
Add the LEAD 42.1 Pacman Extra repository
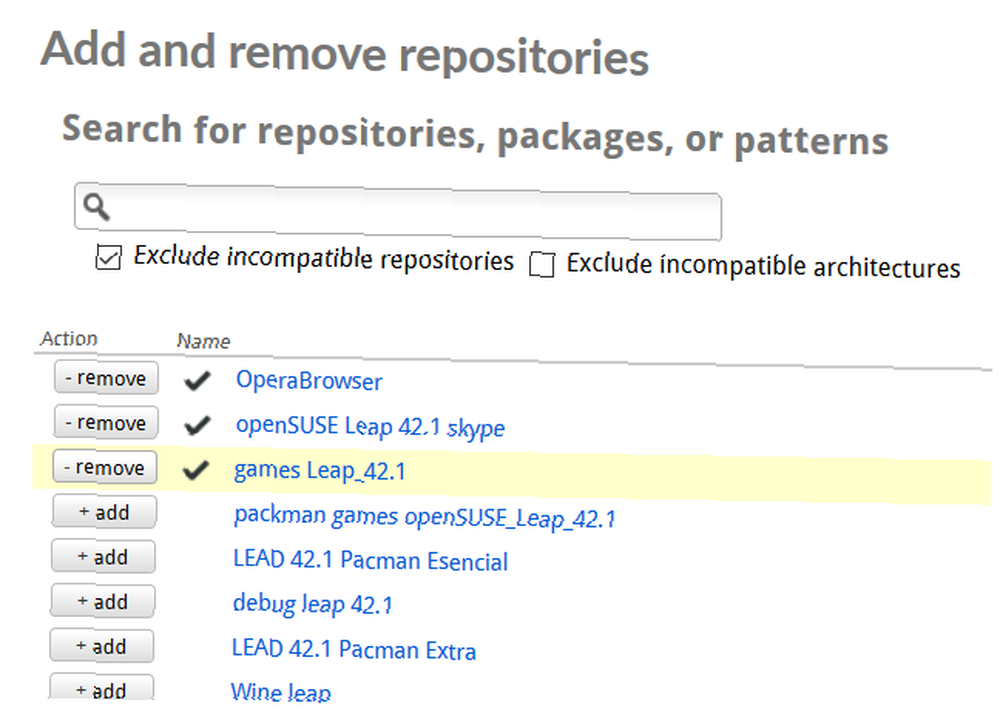point(101,646)
